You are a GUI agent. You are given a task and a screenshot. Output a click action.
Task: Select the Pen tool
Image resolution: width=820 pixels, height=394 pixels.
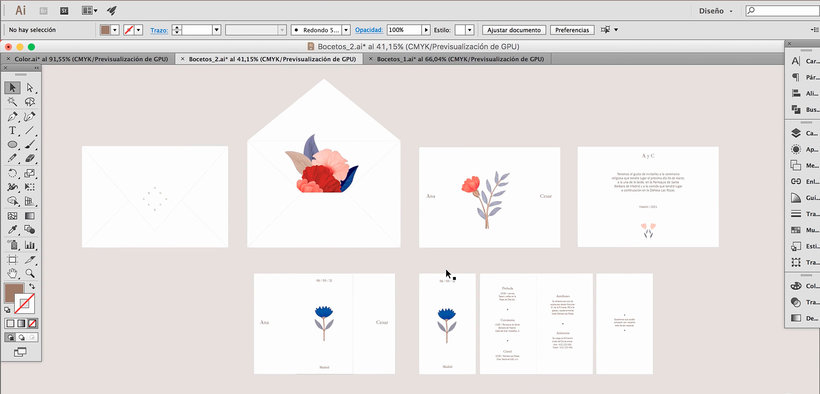click(13, 116)
